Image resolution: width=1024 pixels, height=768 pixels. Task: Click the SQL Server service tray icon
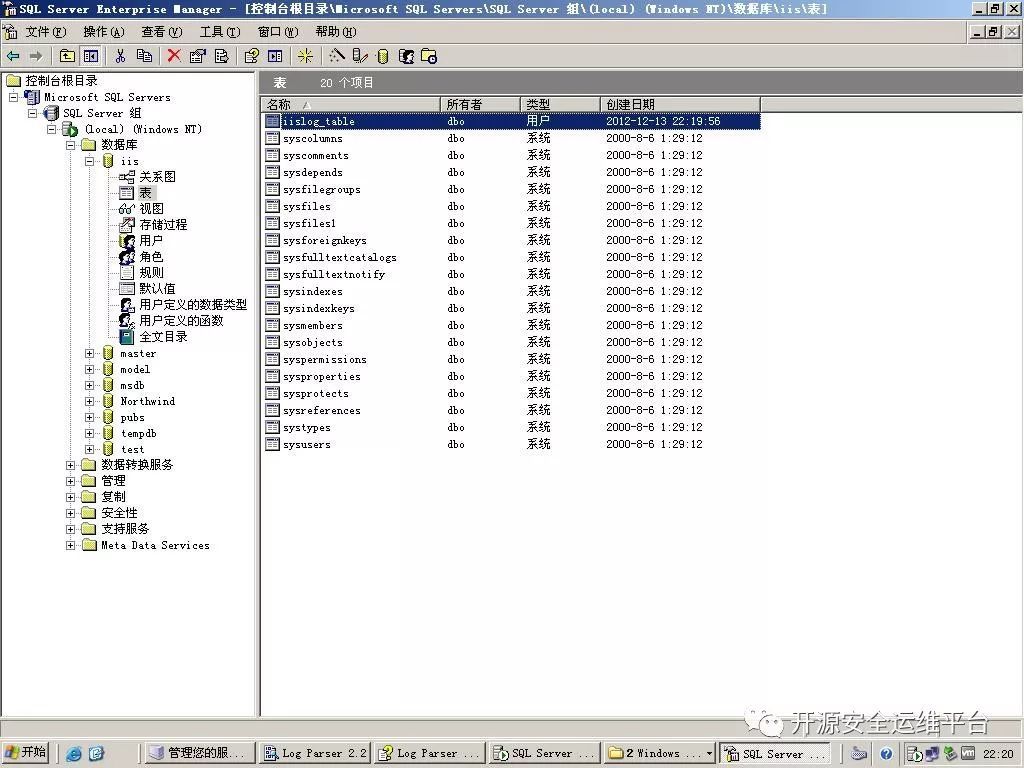click(914, 754)
